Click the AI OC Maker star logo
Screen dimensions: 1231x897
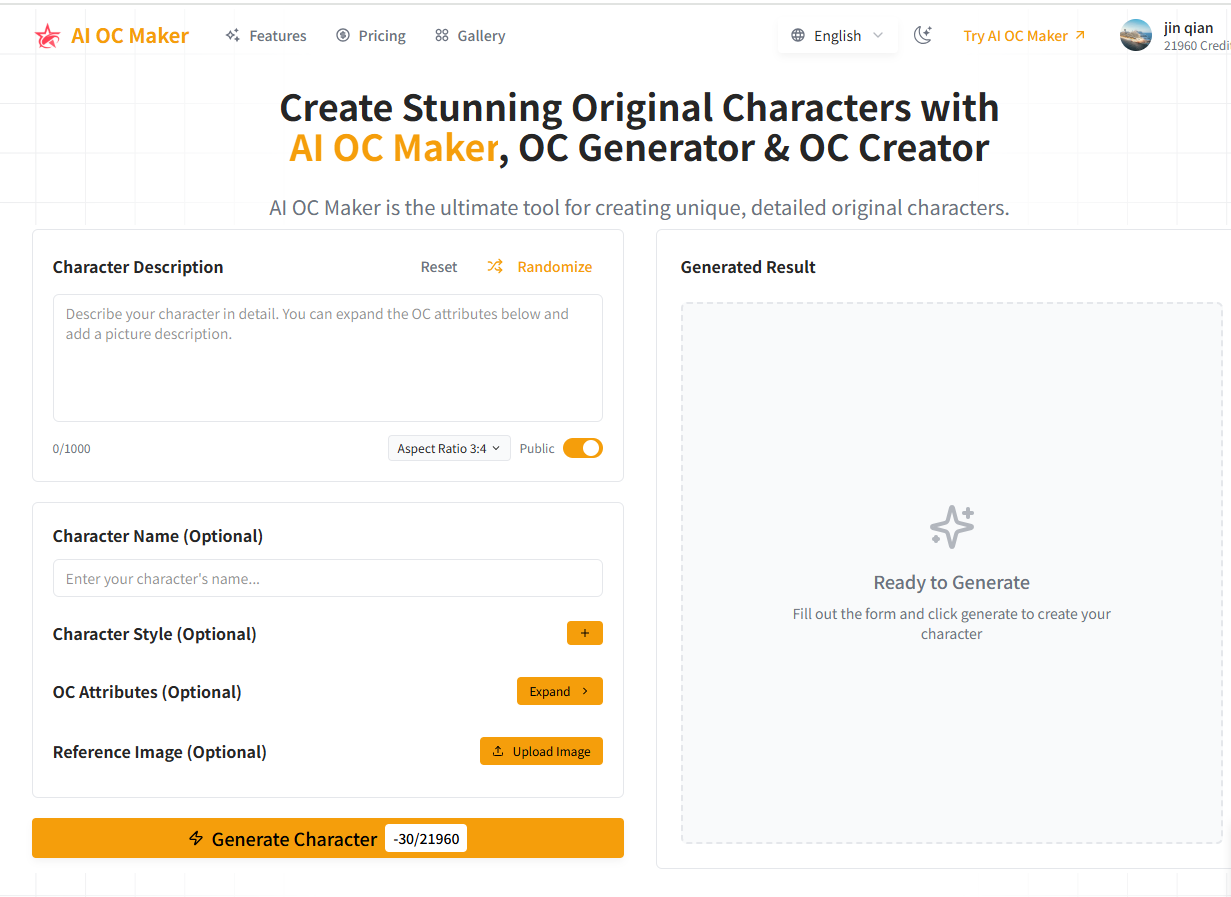(x=48, y=35)
